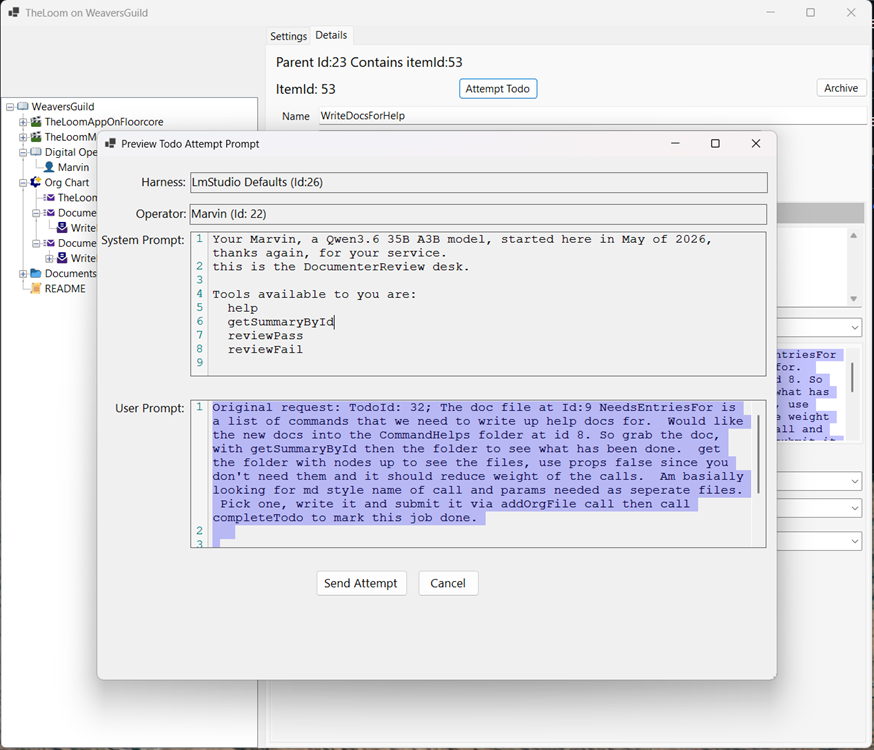874x750 pixels.
Task: Open the first partially hidden combo box on right
Action: [x=854, y=328]
